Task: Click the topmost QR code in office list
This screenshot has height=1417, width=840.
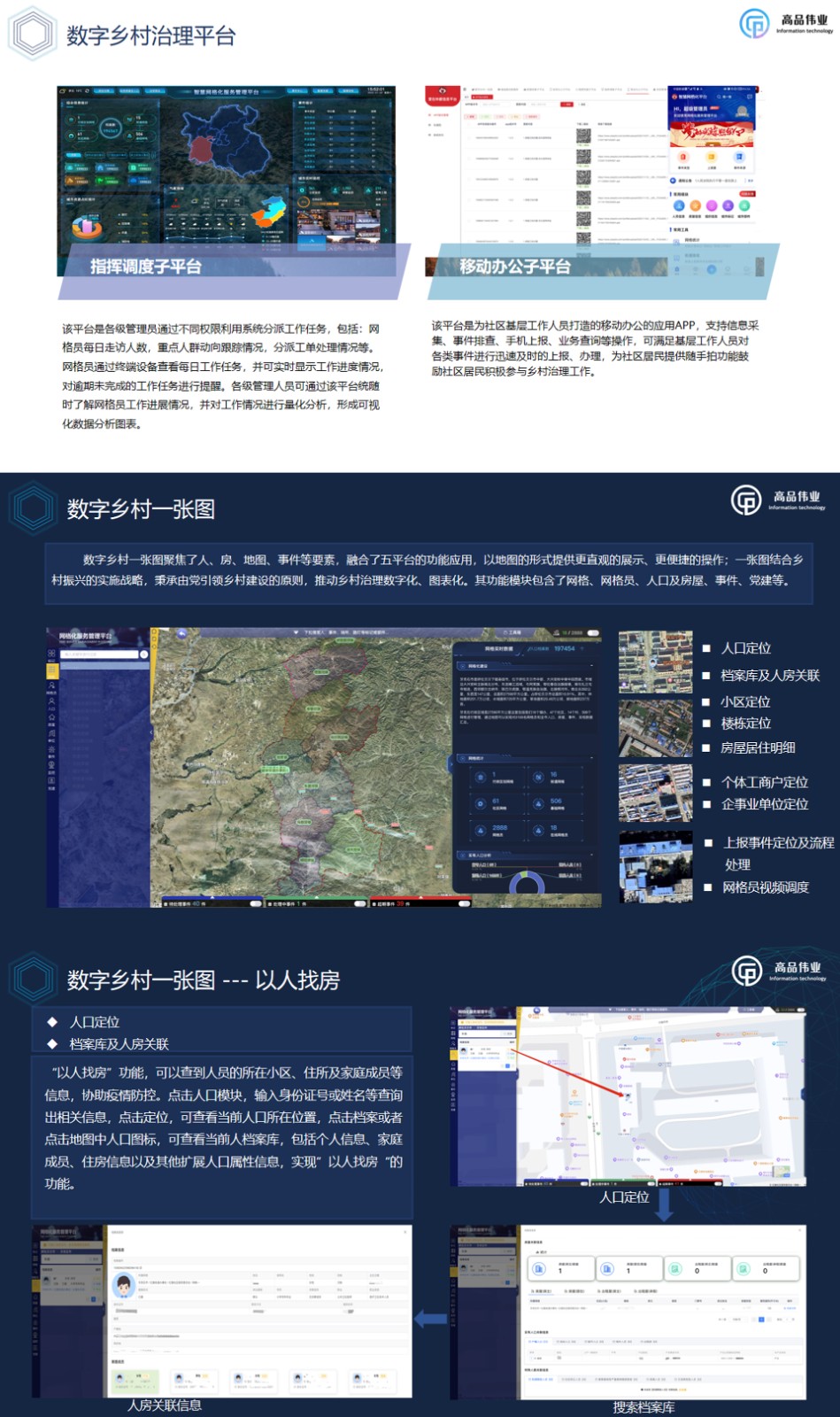Action: click(583, 136)
